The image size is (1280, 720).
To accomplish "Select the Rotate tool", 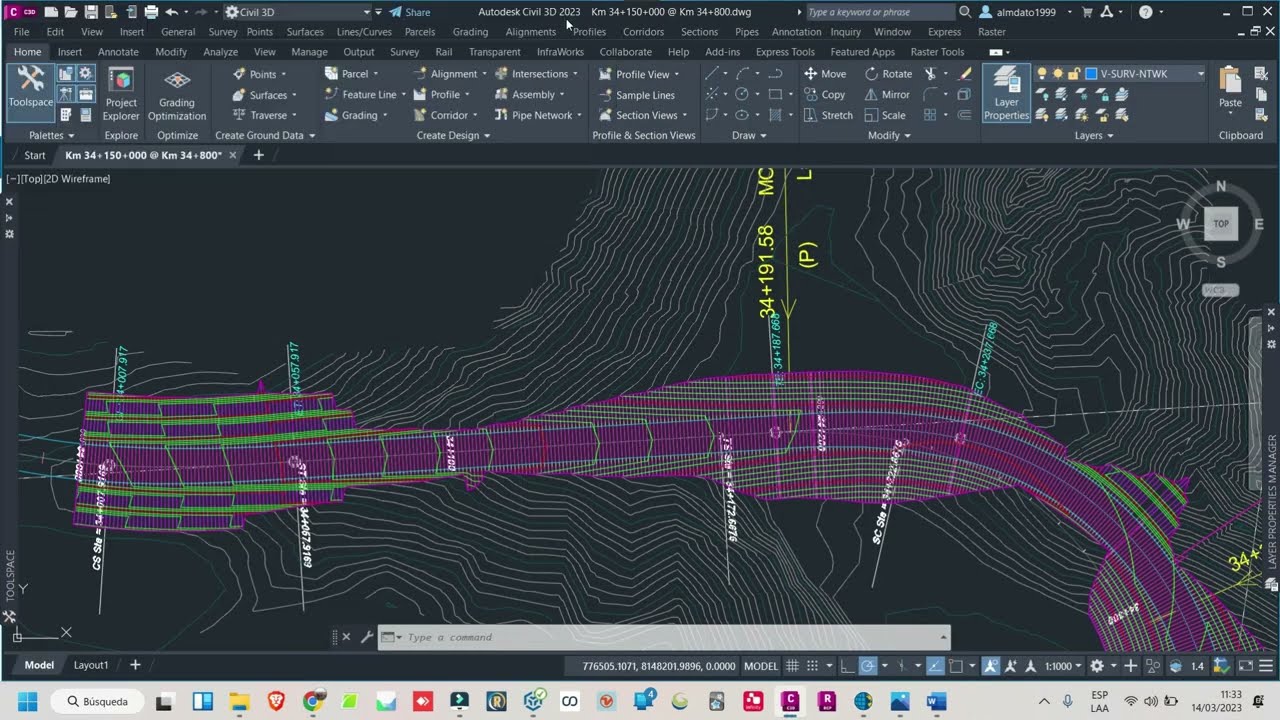I will [x=888, y=74].
